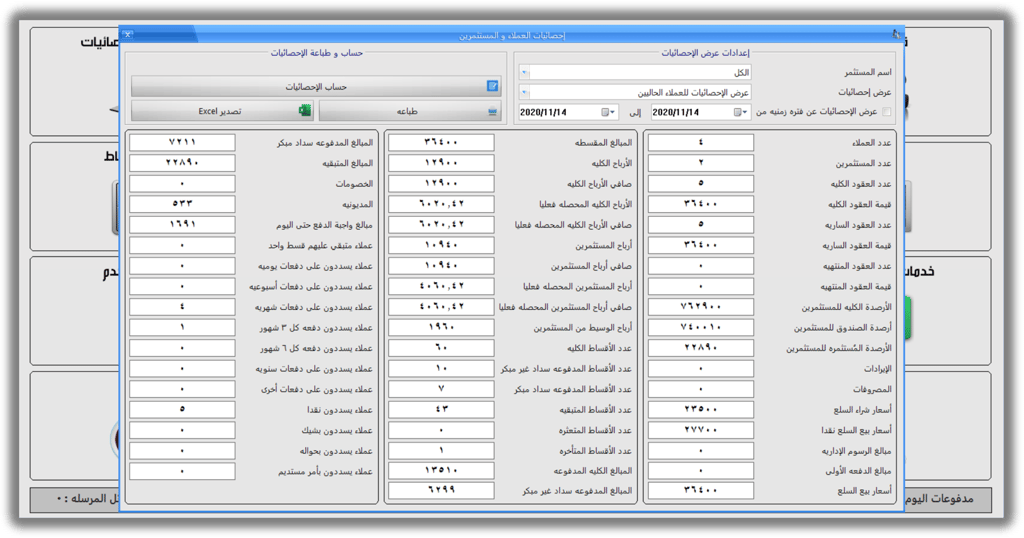
Task: Select the أرصدة الصندوق للمستثمرين value field
Action: 701,327
